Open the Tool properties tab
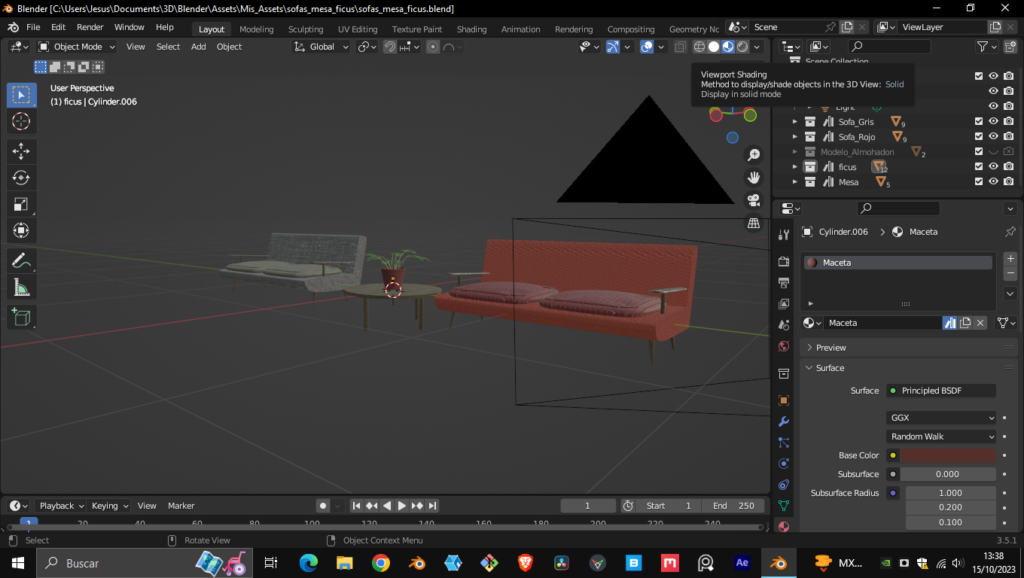The width and height of the screenshot is (1024, 578). click(784, 234)
